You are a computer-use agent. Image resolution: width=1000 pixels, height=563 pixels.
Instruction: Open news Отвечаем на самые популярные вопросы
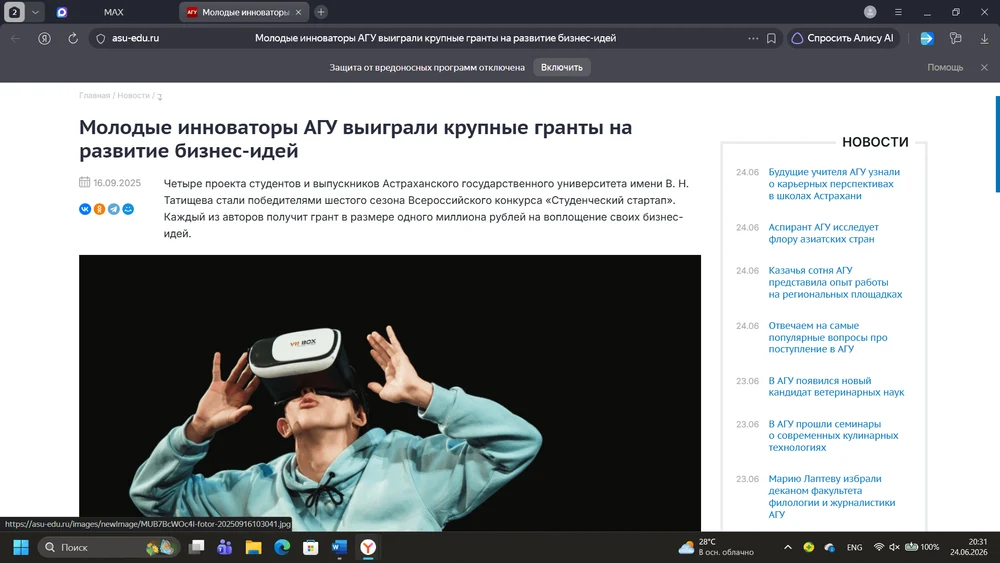828,337
